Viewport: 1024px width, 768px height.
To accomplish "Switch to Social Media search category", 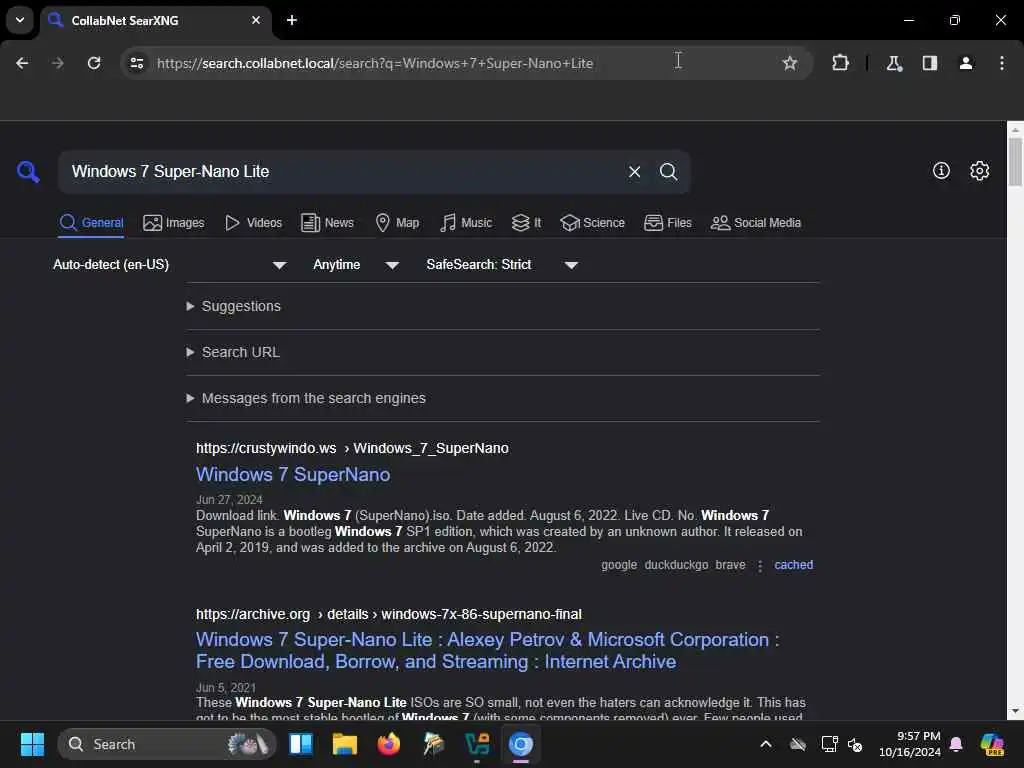I will (756, 223).
